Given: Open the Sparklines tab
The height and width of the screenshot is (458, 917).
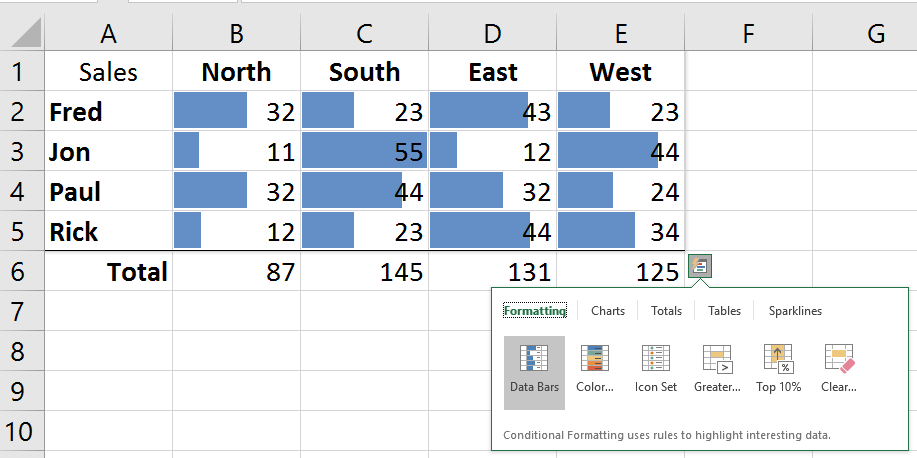Looking at the screenshot, I should point(795,311).
